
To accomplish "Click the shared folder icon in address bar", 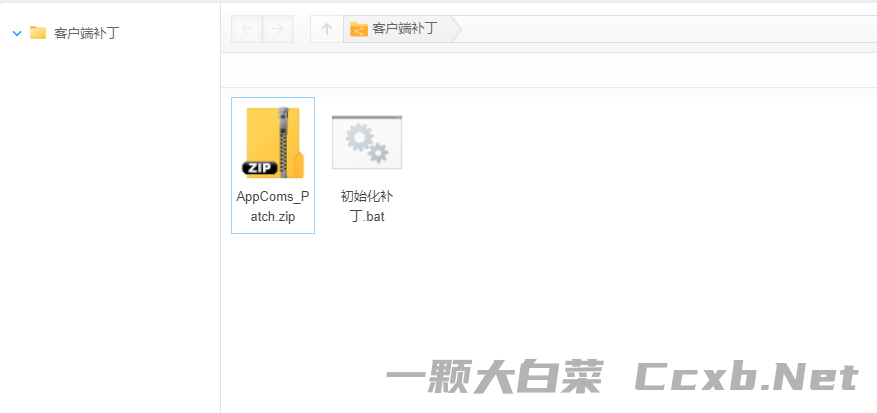I will (359, 29).
